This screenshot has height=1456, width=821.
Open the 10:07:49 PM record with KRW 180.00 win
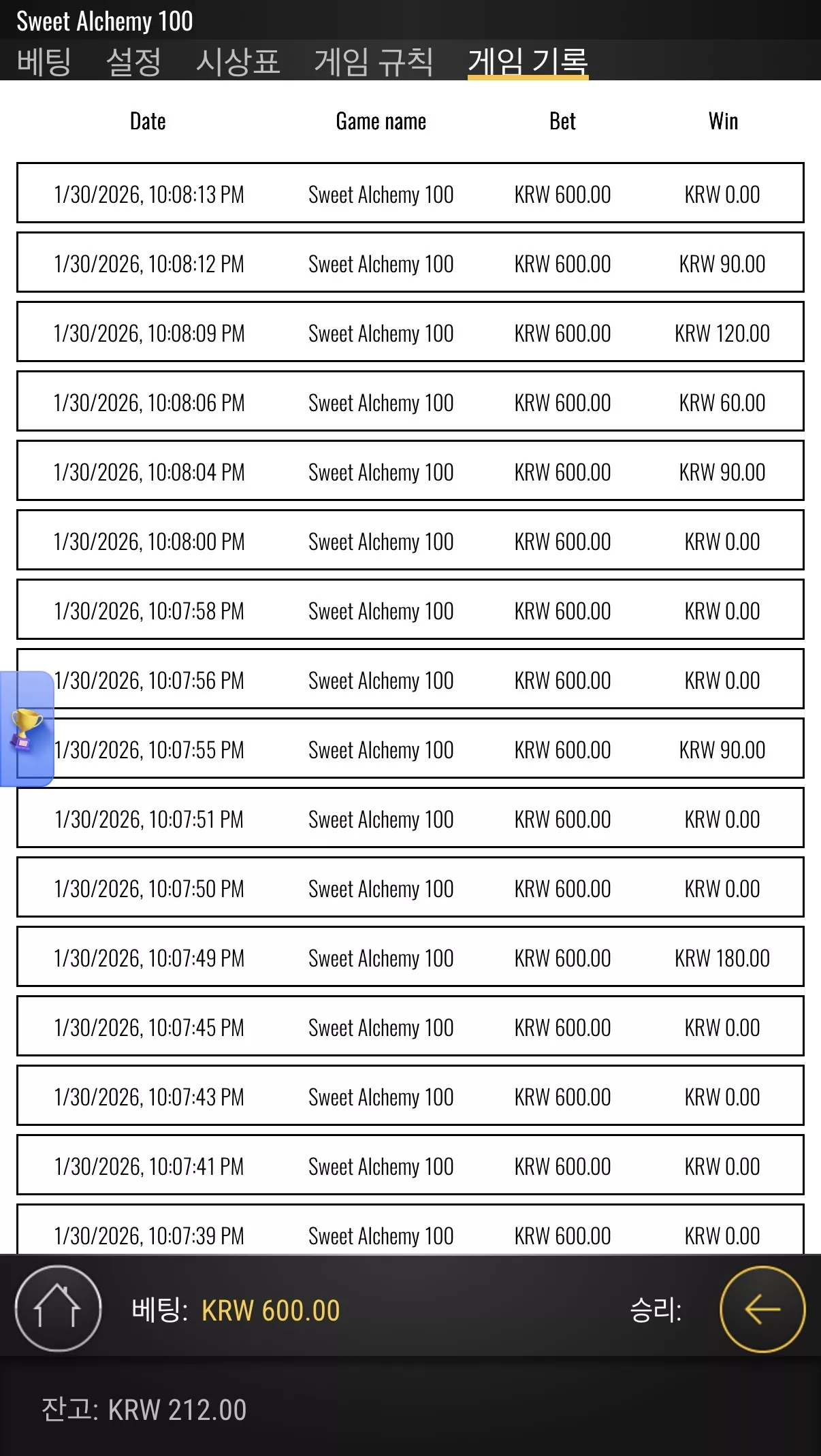410,956
